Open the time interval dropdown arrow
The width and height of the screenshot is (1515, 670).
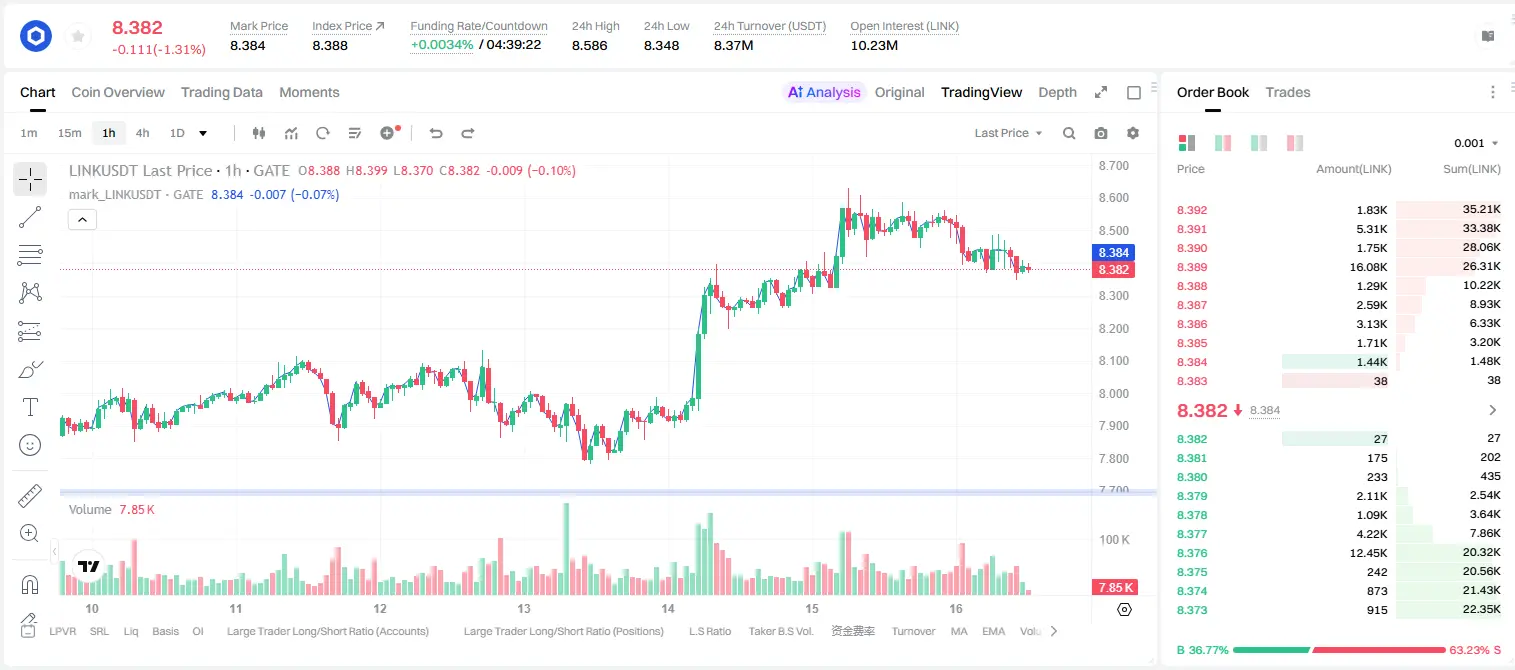click(203, 133)
